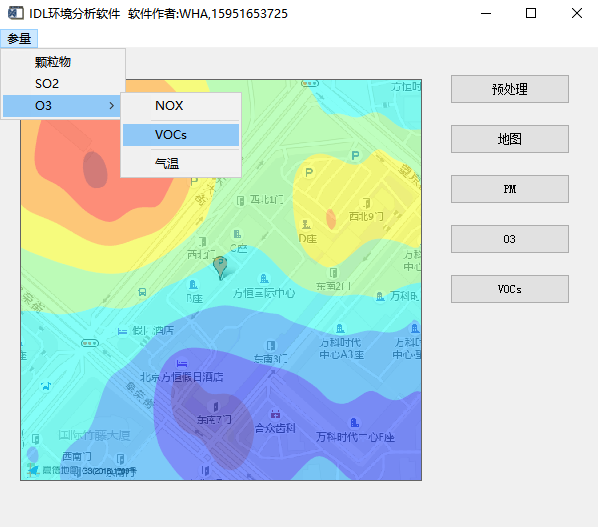Click the O3 button on right panel
Image resolution: width=598 pixels, height=527 pixels.
coord(510,239)
